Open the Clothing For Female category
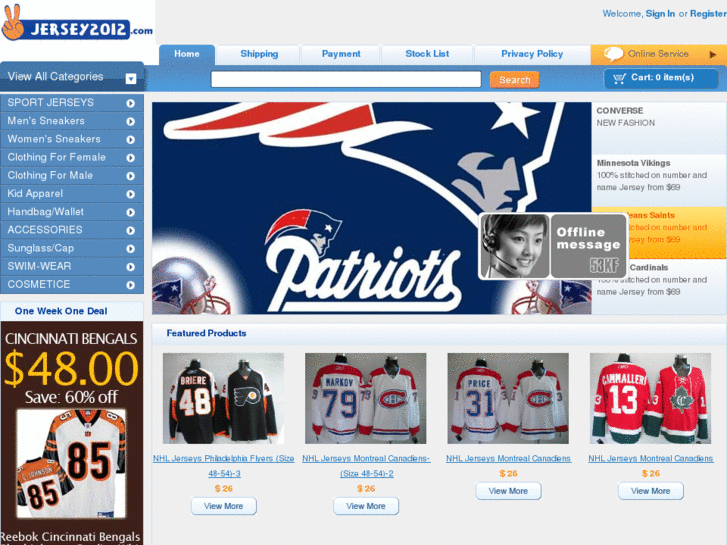This screenshot has width=727, height=545. [x=72, y=157]
